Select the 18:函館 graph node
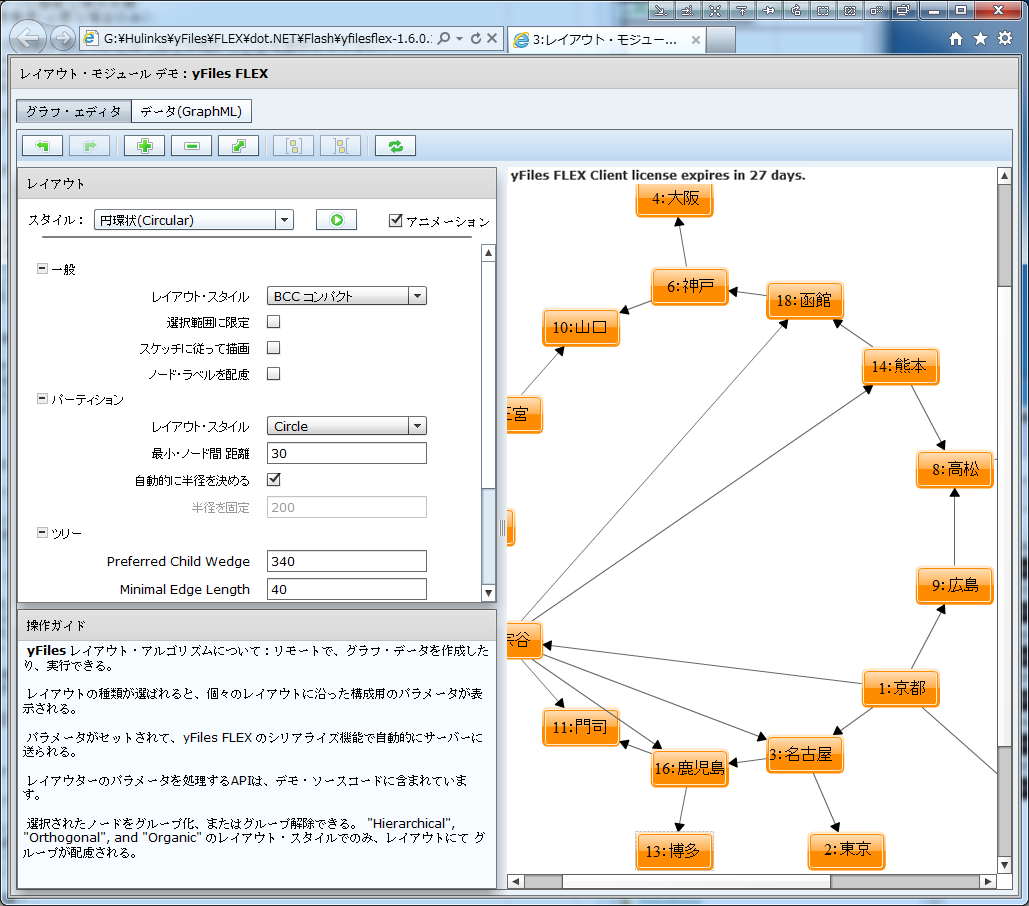The width and height of the screenshot is (1029, 906). pyautogui.click(x=805, y=300)
